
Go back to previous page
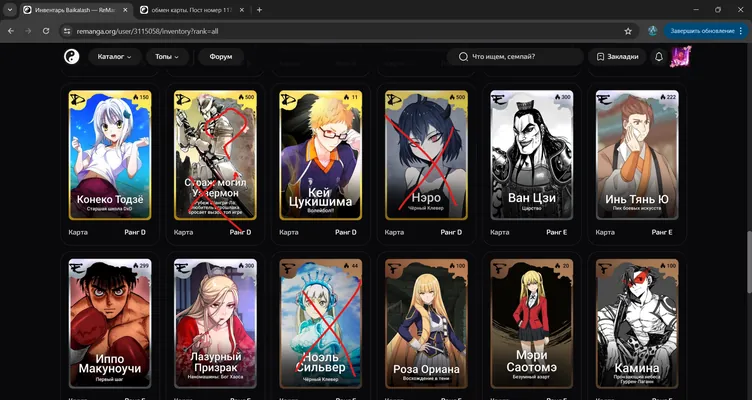11,31
